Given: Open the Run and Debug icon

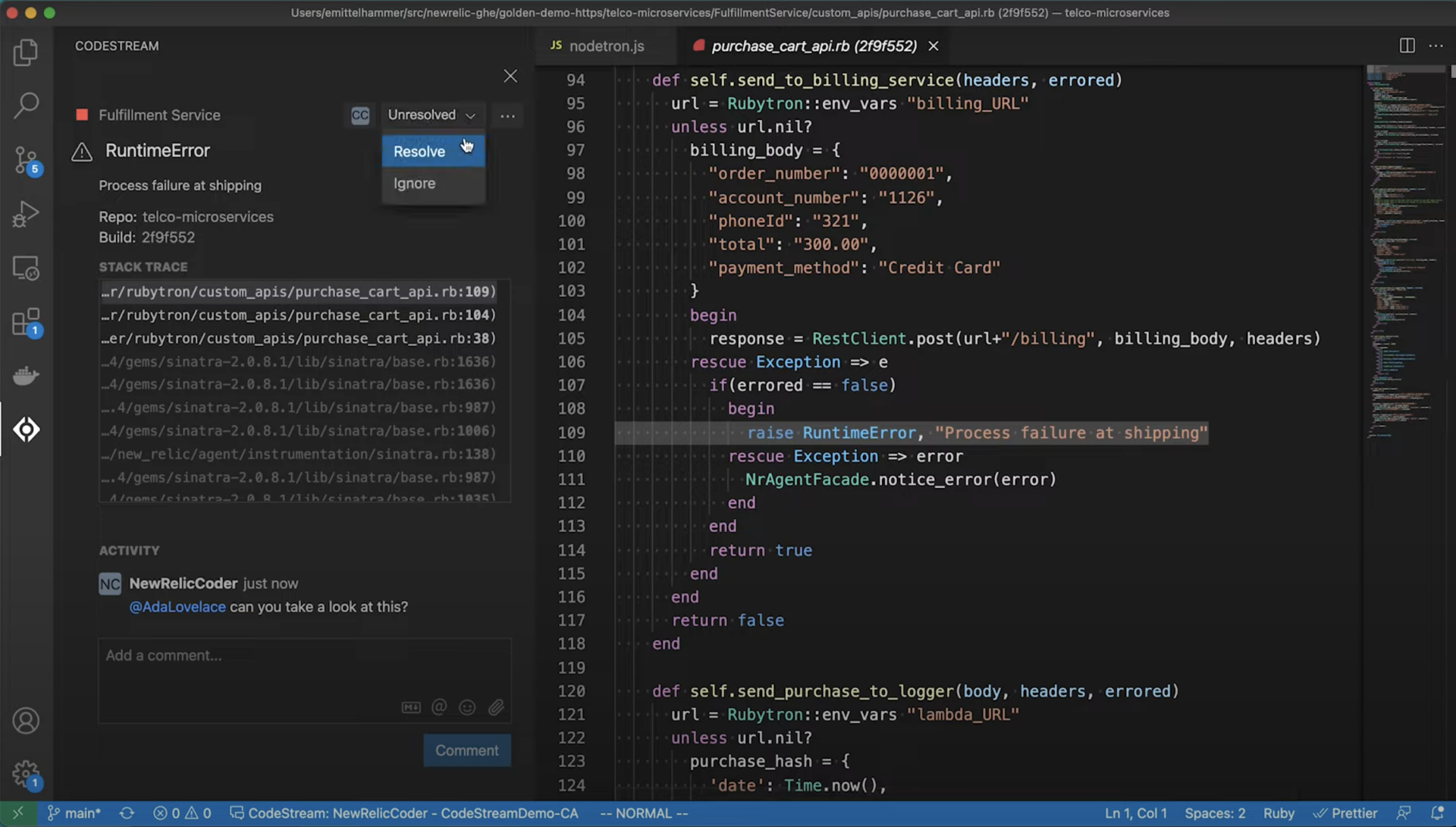Looking at the screenshot, I should tap(27, 215).
